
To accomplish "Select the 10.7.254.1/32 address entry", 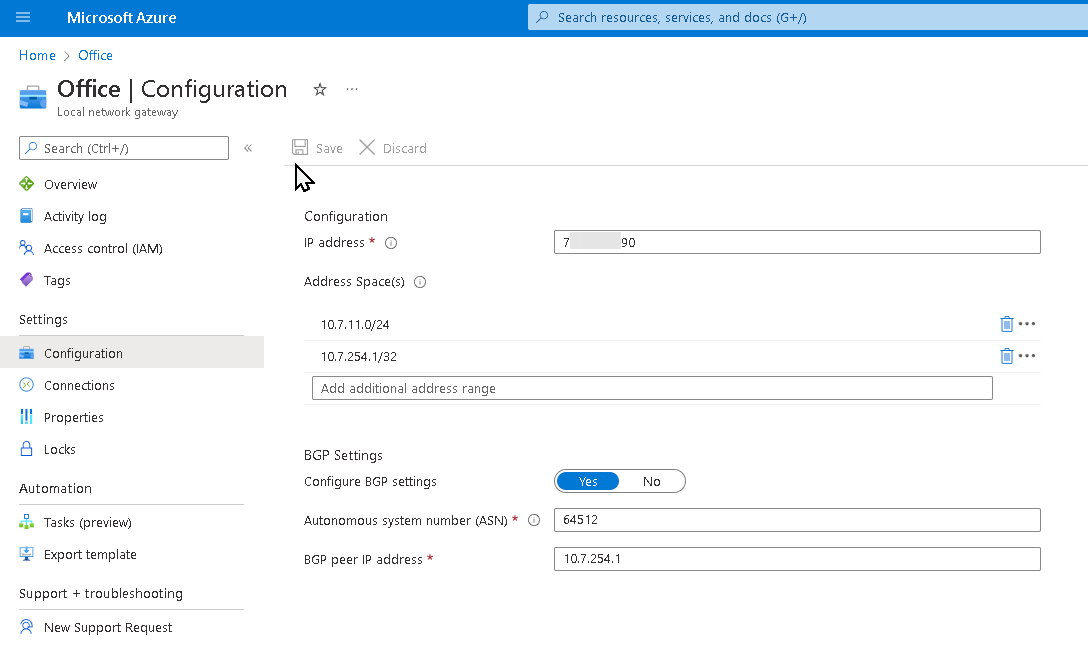I will tap(359, 356).
